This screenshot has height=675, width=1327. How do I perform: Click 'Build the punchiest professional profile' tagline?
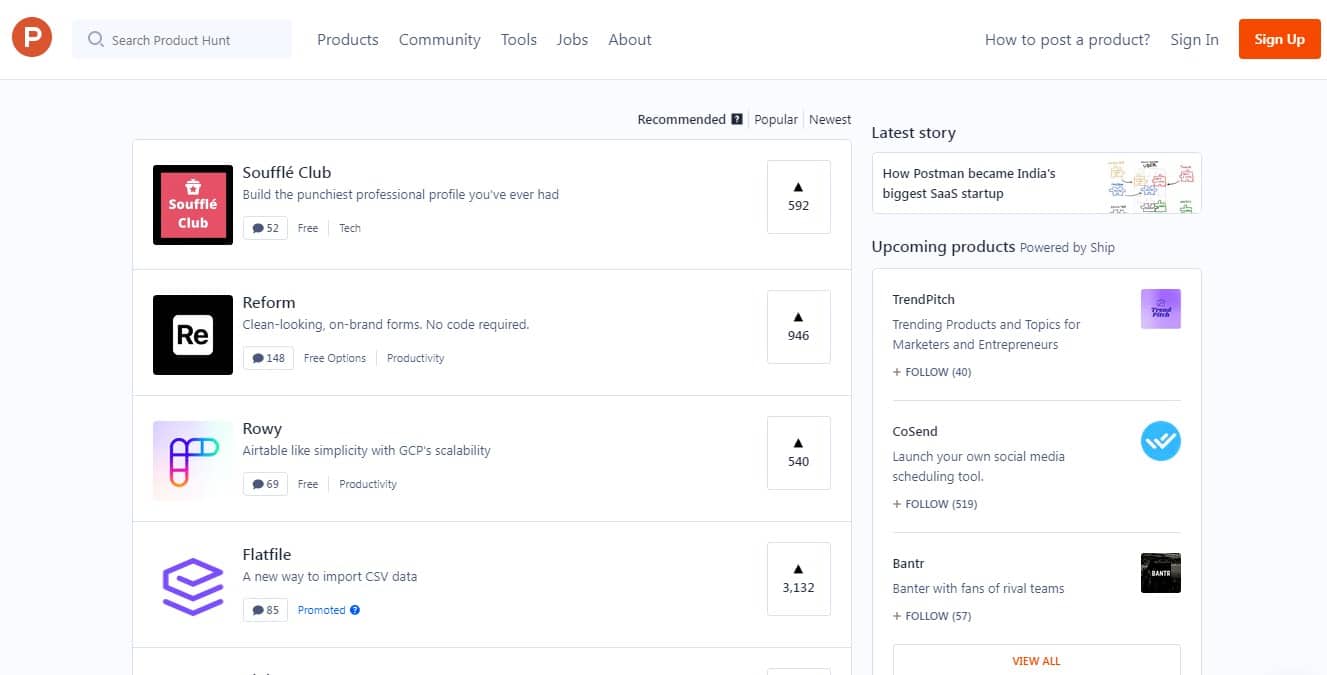point(401,194)
